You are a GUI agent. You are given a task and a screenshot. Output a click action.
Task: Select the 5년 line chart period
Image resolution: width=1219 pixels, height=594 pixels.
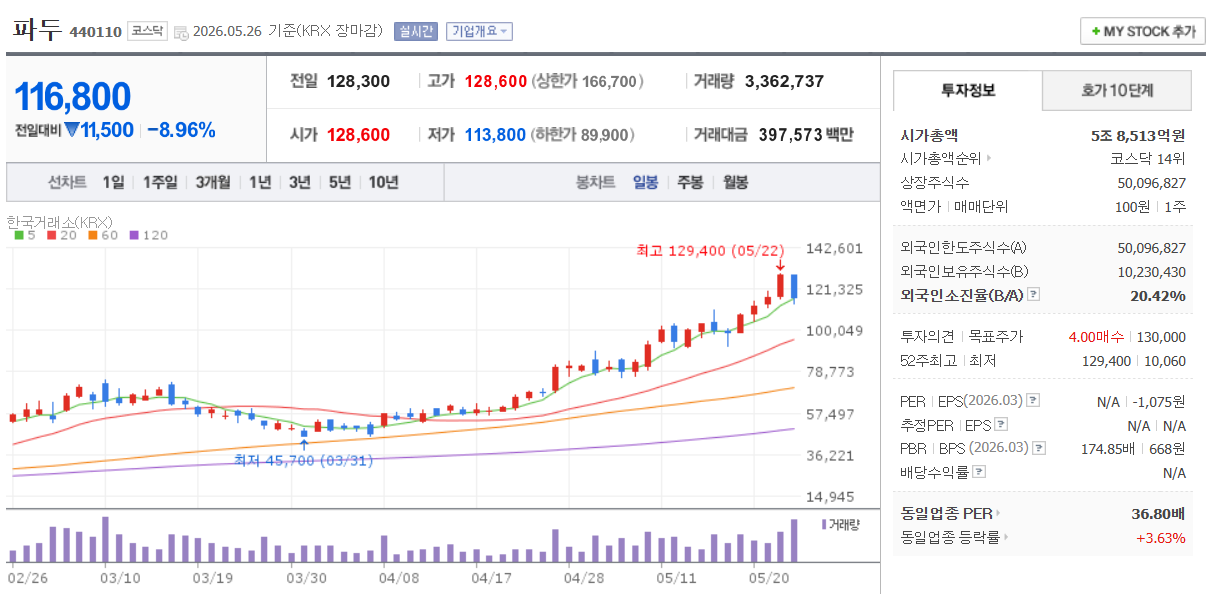click(340, 182)
